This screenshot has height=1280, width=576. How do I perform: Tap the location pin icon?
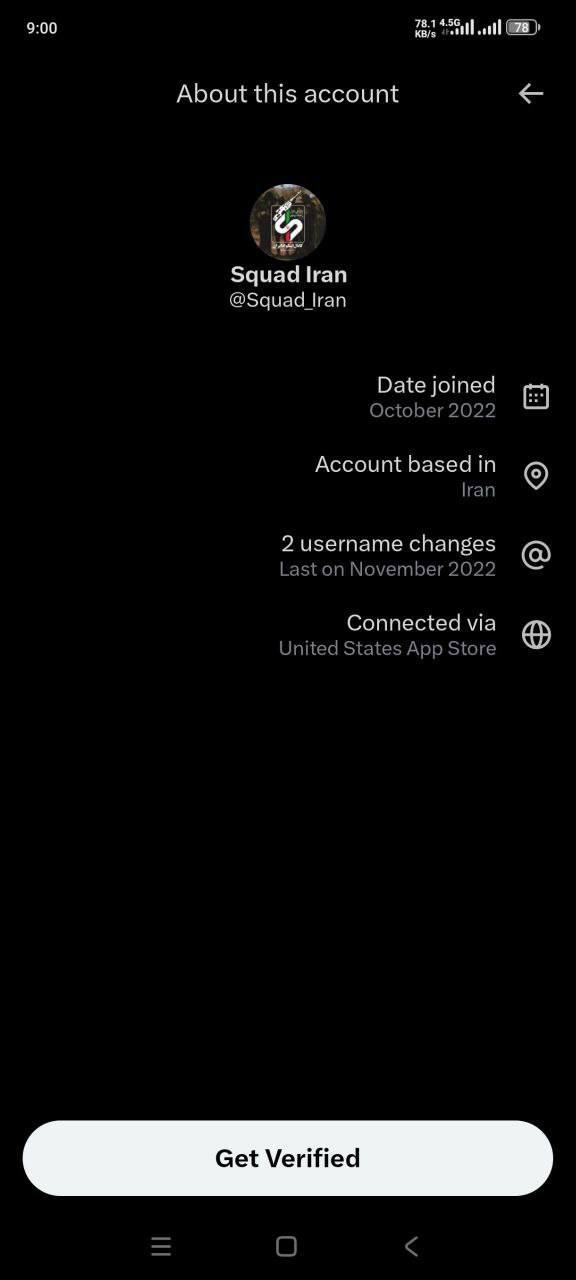coord(536,476)
